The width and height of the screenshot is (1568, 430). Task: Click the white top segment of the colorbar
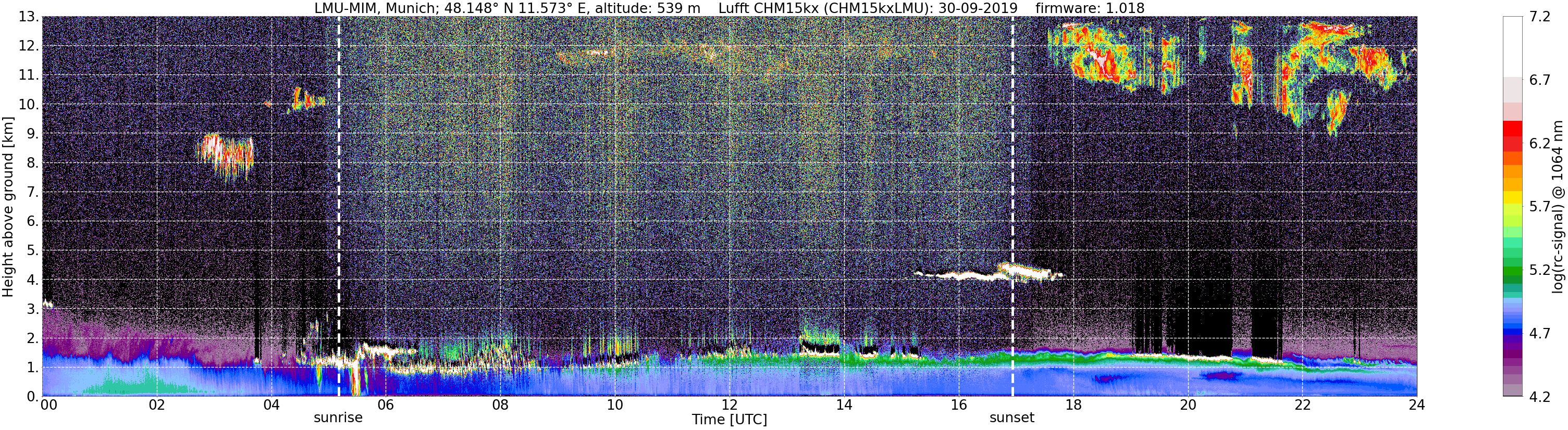click(1512, 46)
